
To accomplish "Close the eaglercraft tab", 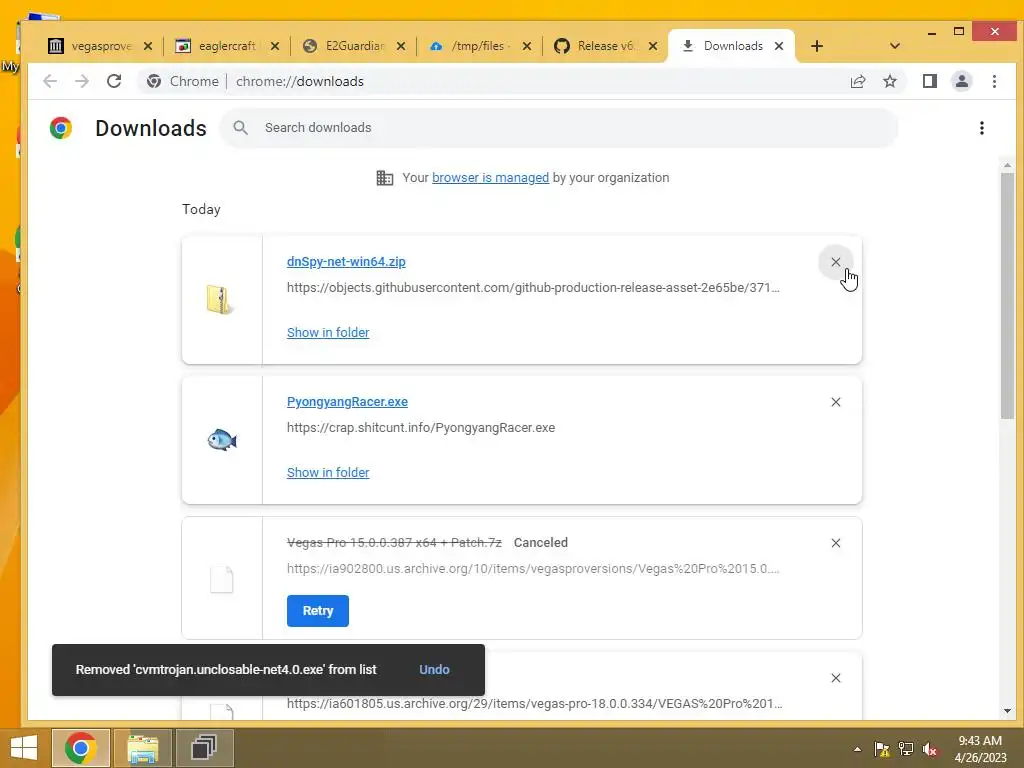I will [x=274, y=46].
